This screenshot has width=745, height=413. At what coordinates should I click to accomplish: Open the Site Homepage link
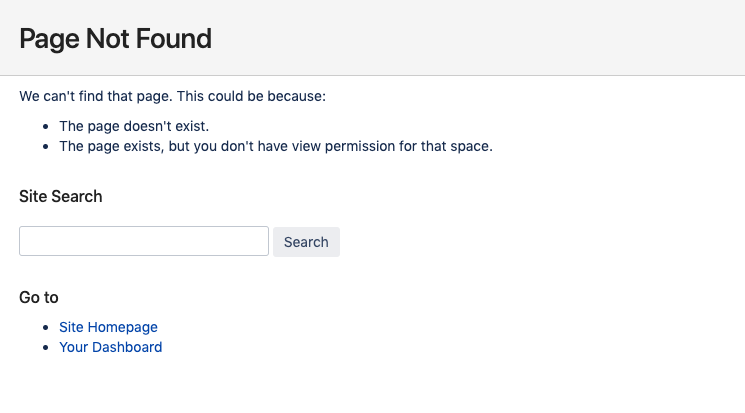click(108, 327)
